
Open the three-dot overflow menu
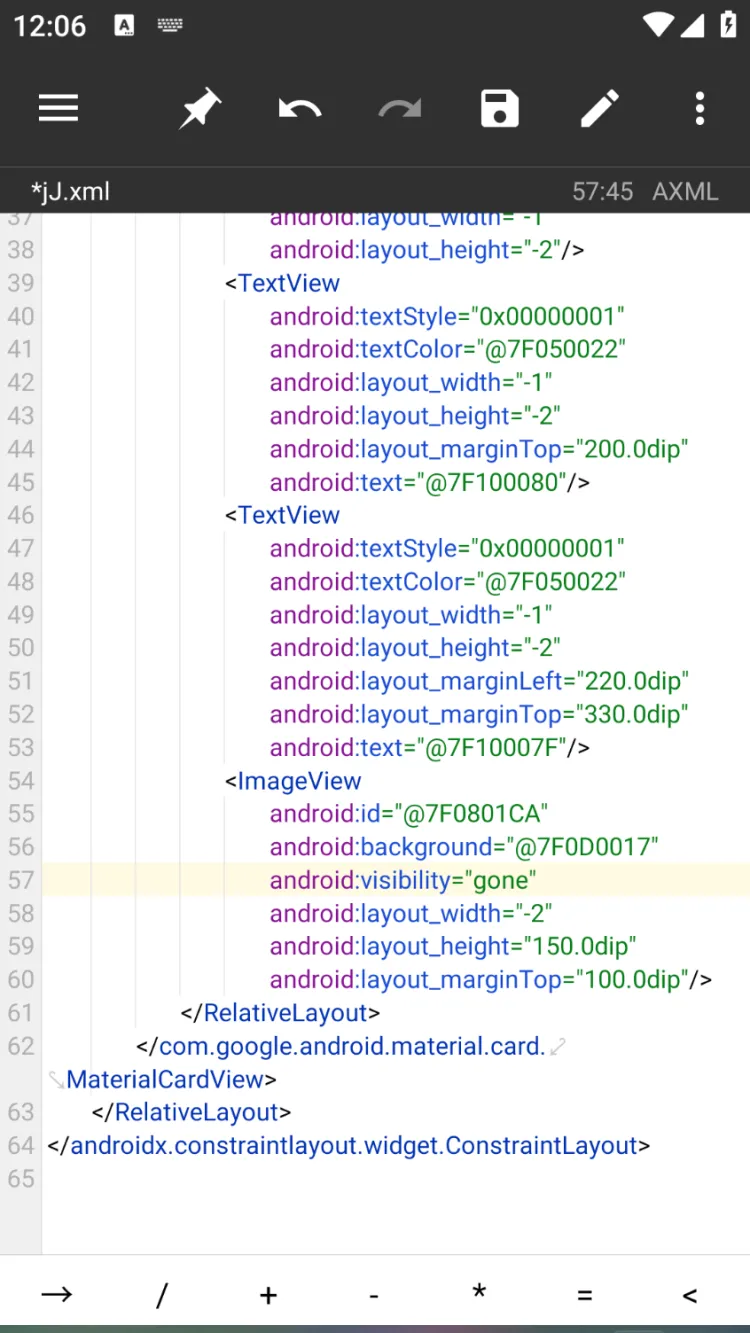(x=700, y=108)
